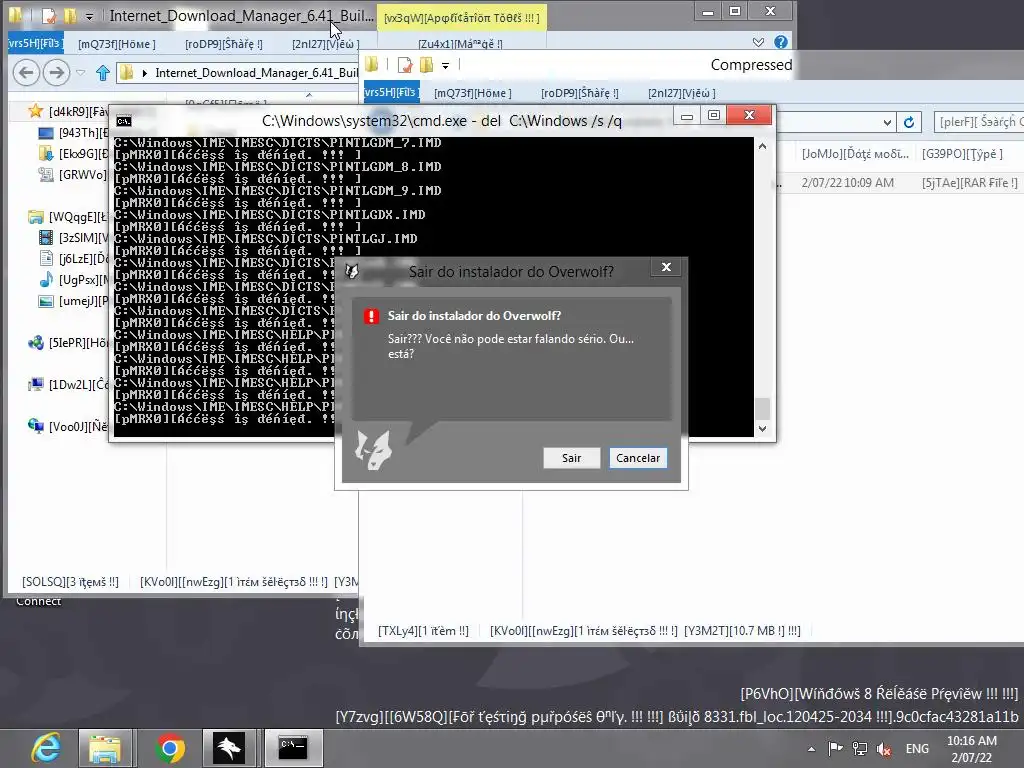Select [UgPsx] Music library item
The width and height of the screenshot is (1024, 768).
(73, 280)
